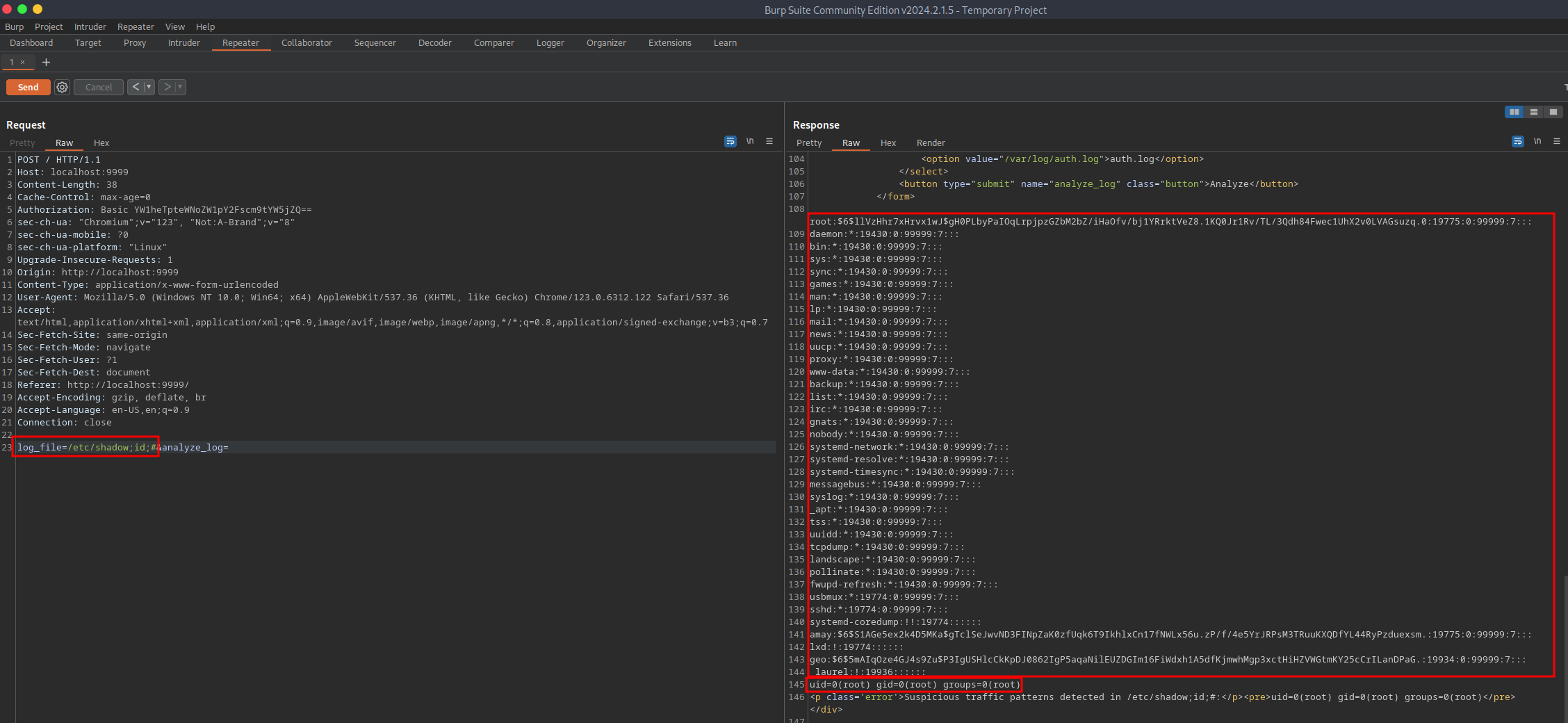Select Response Raw view tab
Viewport: 1568px width, 723px height.
point(851,143)
